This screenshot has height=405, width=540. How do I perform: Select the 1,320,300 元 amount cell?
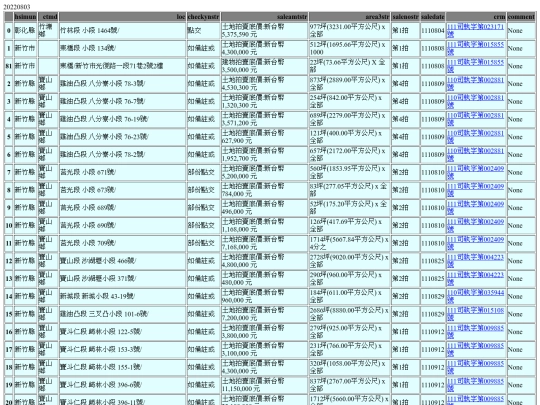264,101
